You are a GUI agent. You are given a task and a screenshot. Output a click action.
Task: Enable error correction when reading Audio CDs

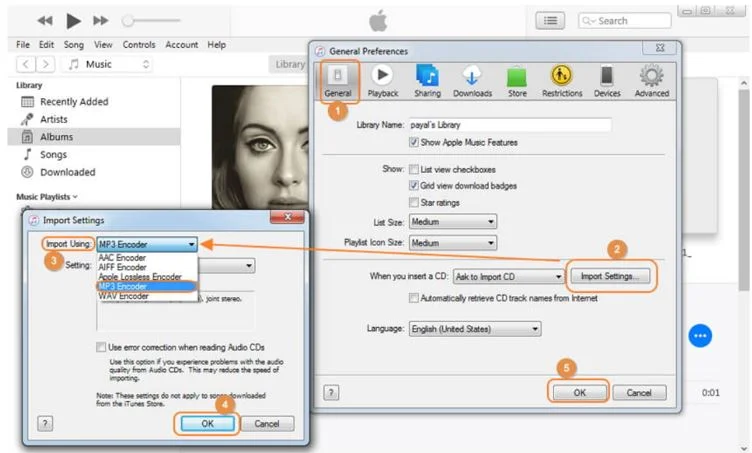[x=101, y=346]
